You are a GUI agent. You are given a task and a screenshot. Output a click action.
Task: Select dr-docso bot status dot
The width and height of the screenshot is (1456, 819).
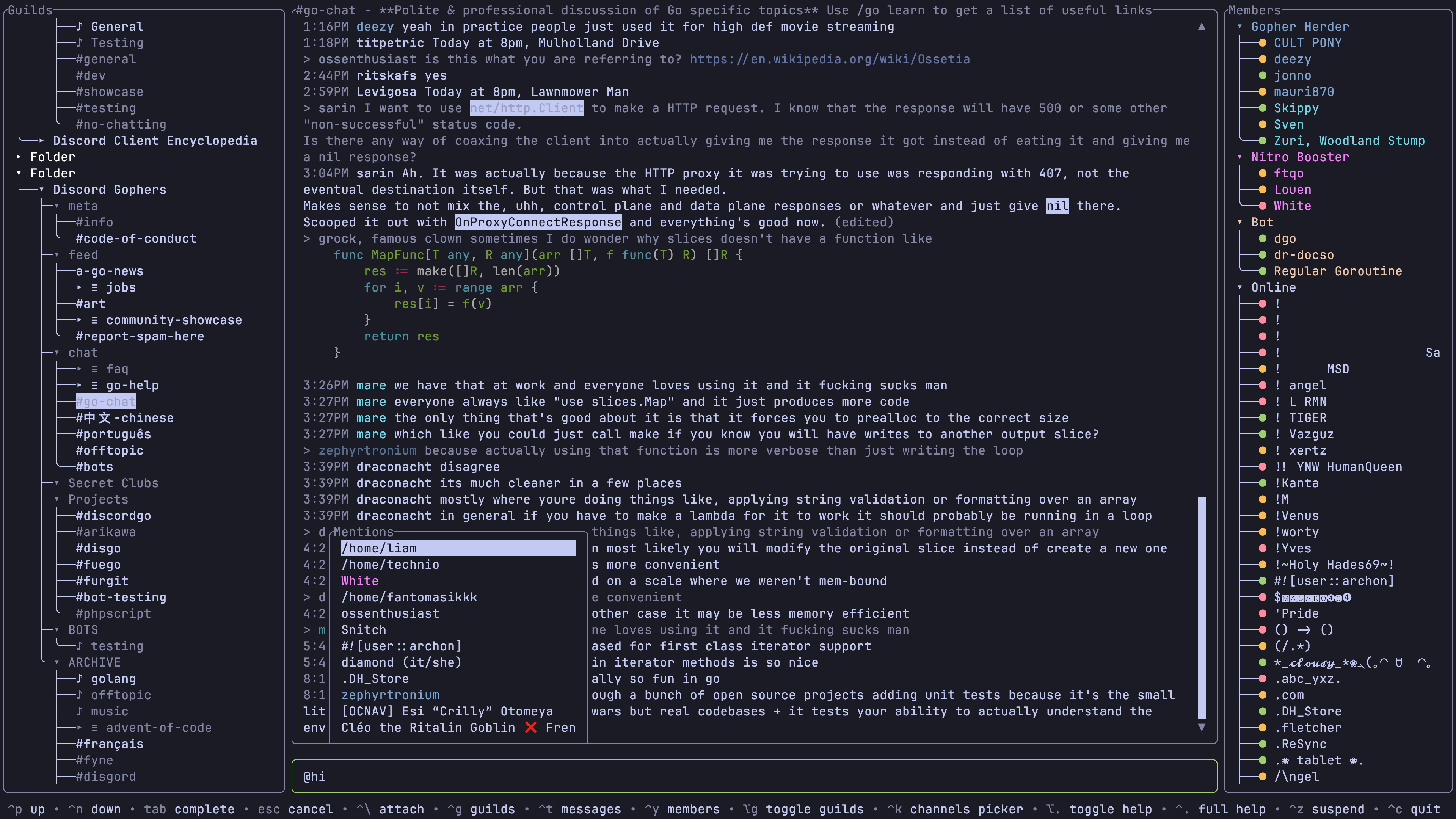click(1262, 255)
